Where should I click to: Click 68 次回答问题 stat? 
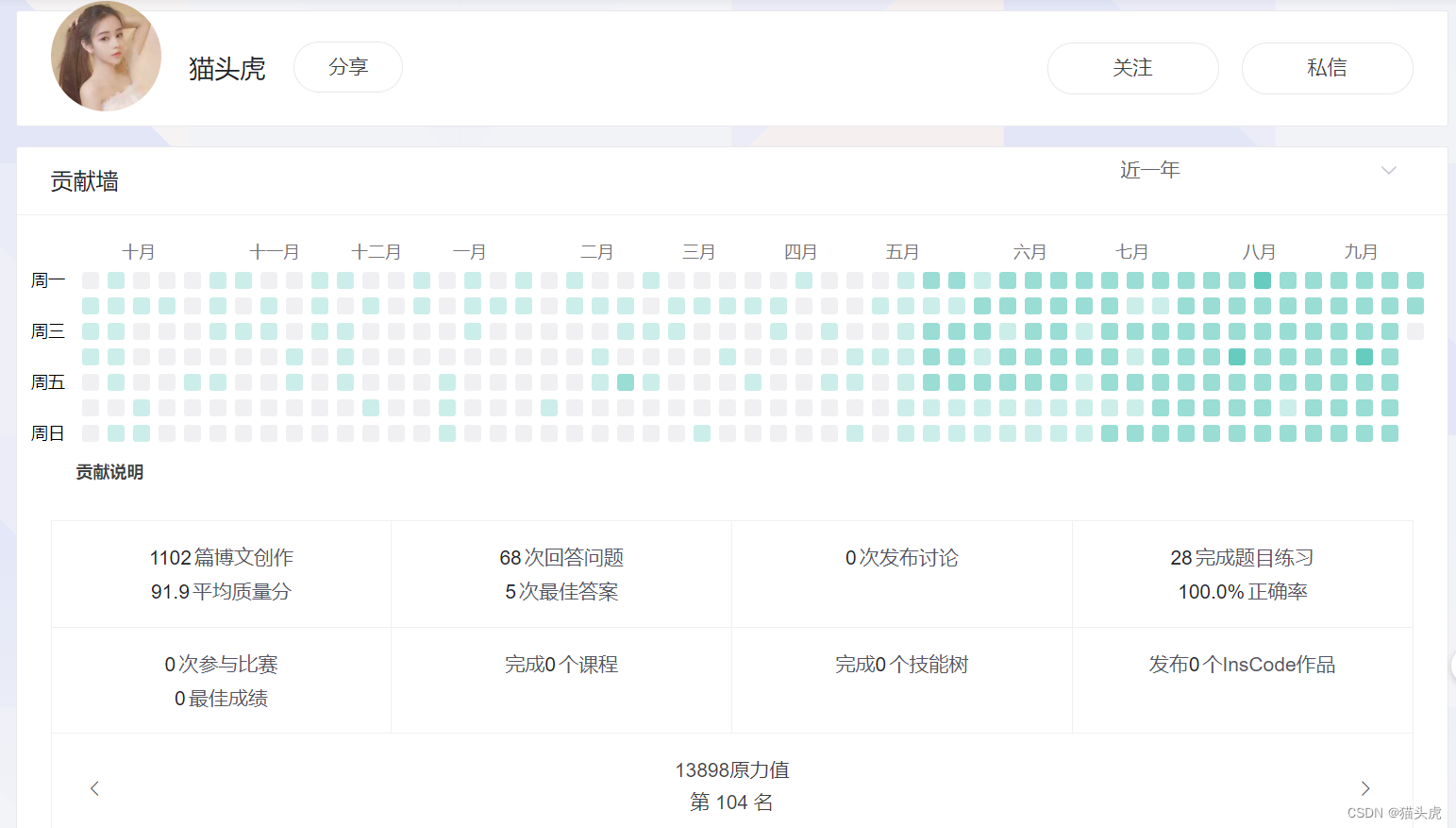click(561, 558)
